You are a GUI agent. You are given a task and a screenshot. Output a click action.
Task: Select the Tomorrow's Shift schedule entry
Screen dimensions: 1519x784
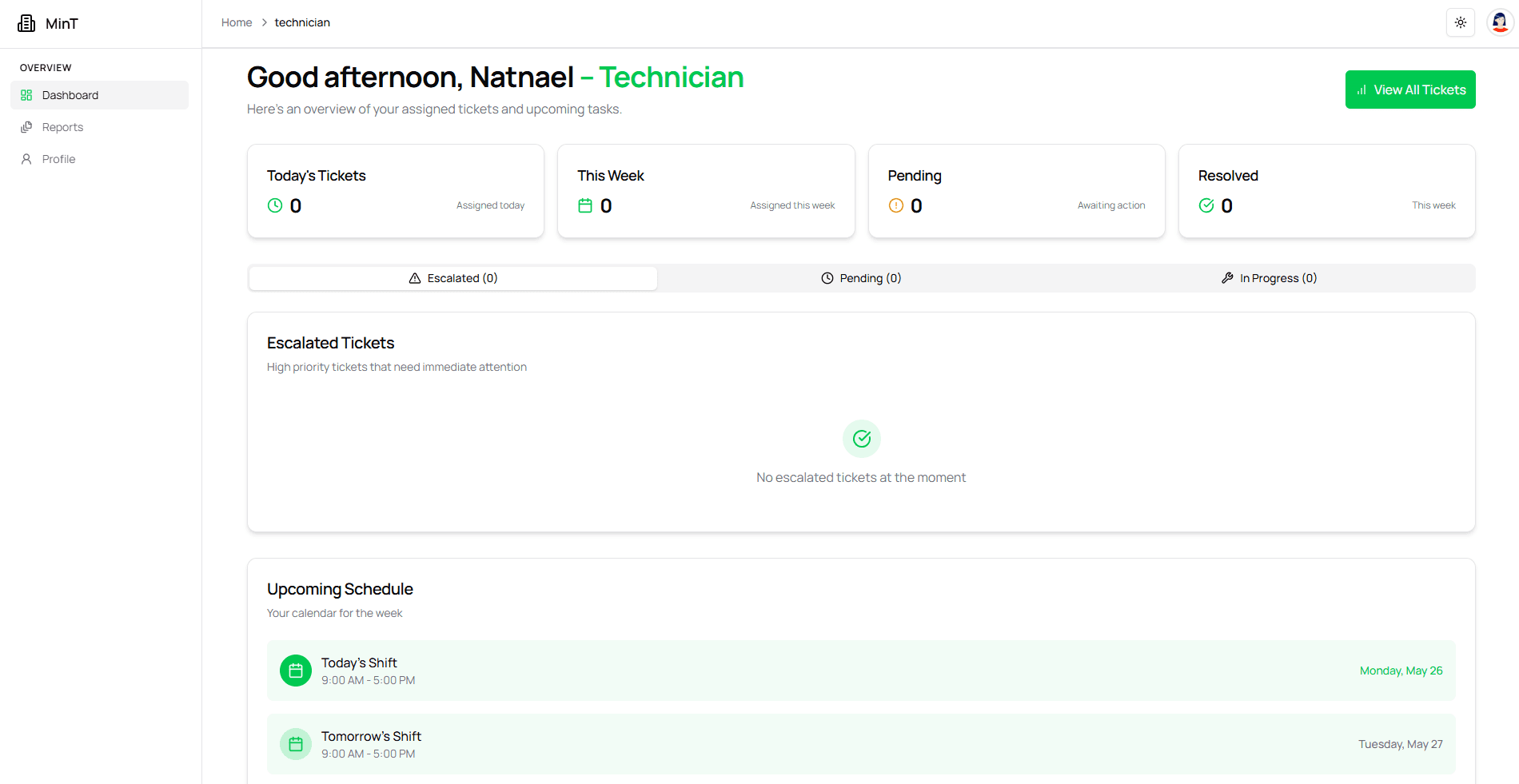pos(861,743)
